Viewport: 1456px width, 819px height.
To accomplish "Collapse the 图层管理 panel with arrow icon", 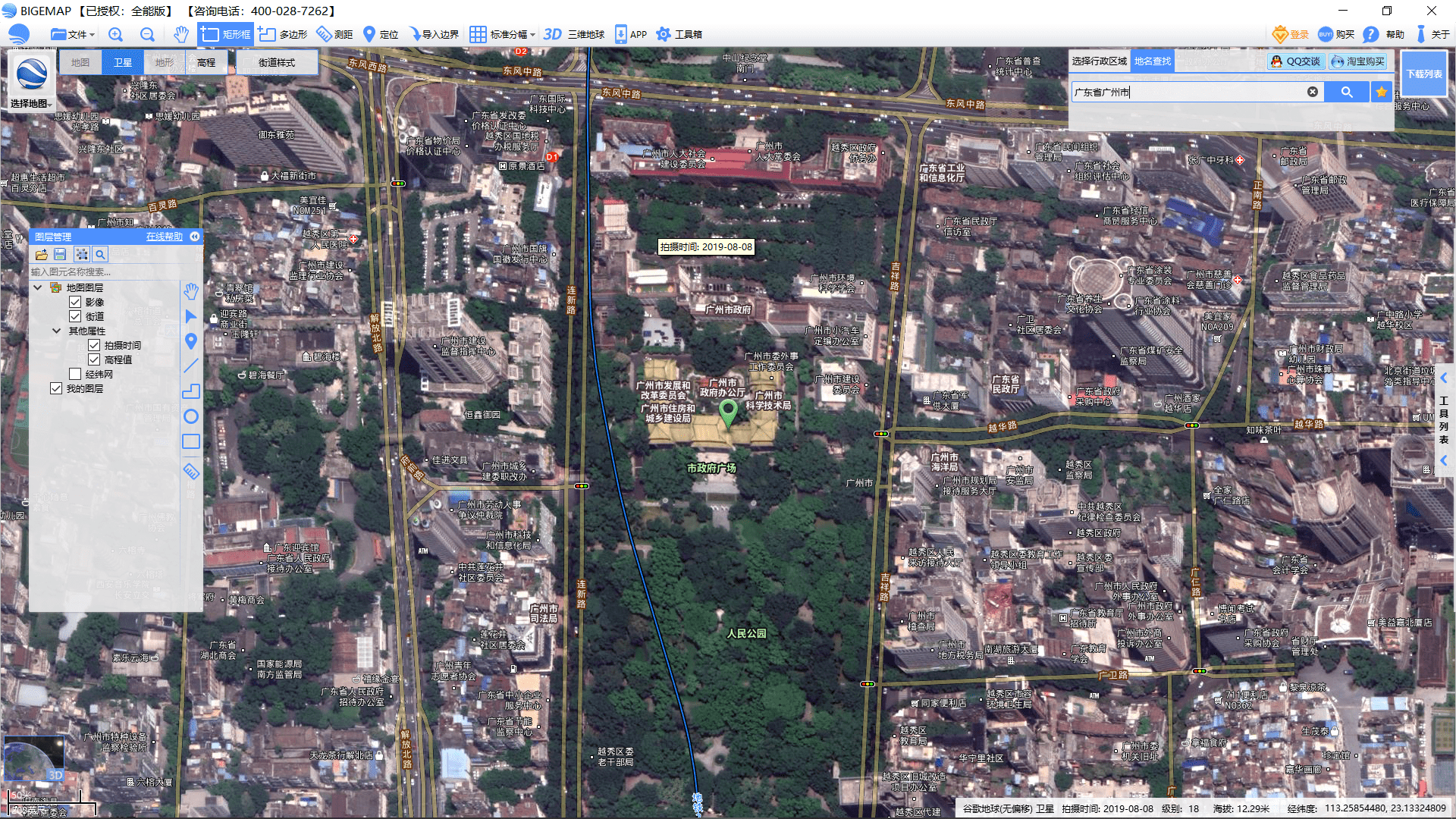I will tap(195, 237).
